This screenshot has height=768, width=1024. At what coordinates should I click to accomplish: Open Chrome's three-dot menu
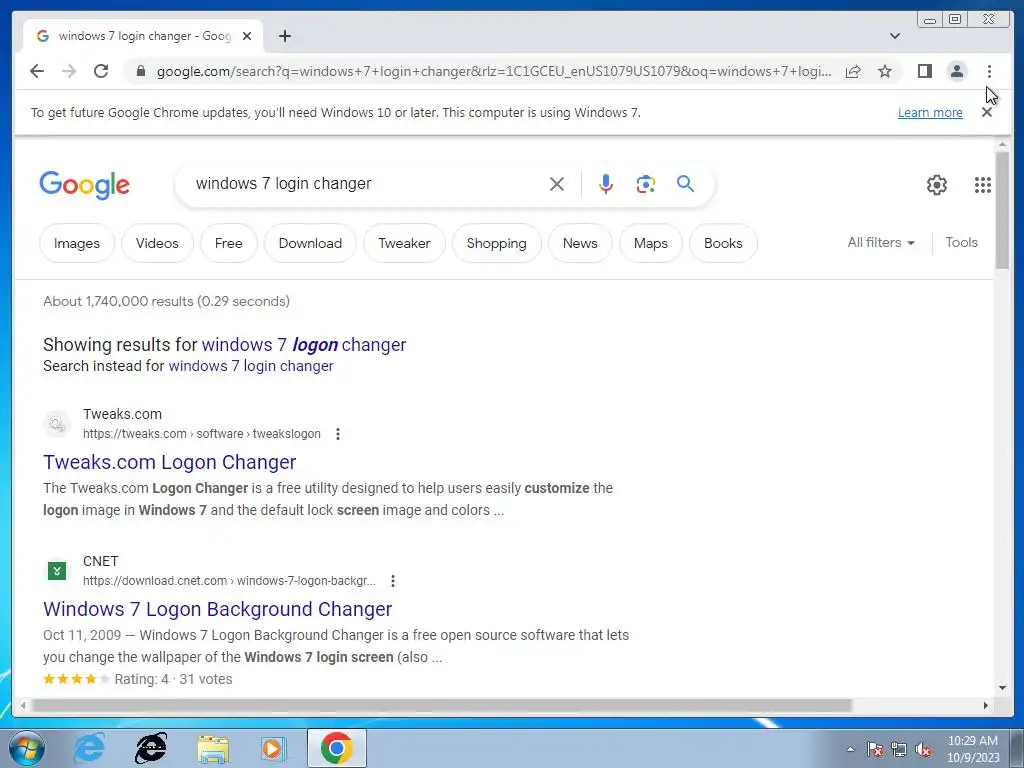coord(989,71)
